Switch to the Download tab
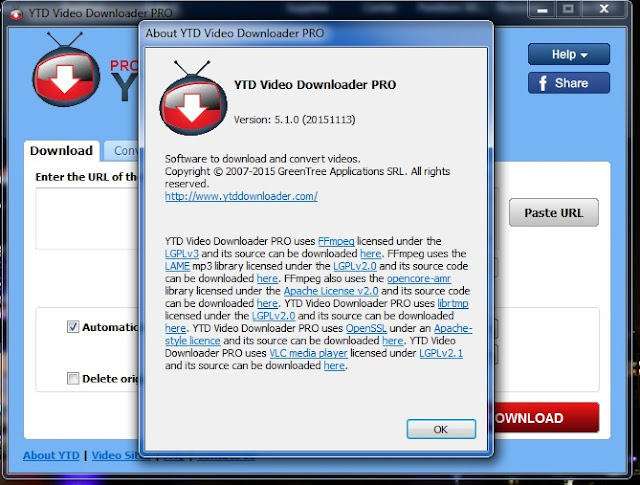 61,151
